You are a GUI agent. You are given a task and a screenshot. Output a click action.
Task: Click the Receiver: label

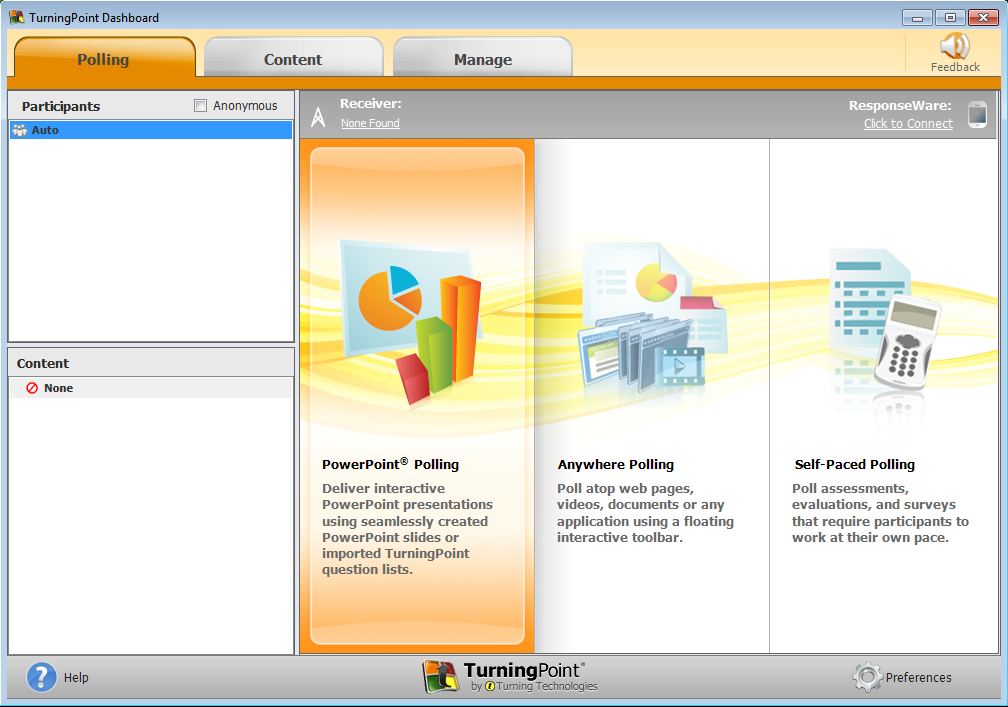pos(371,103)
